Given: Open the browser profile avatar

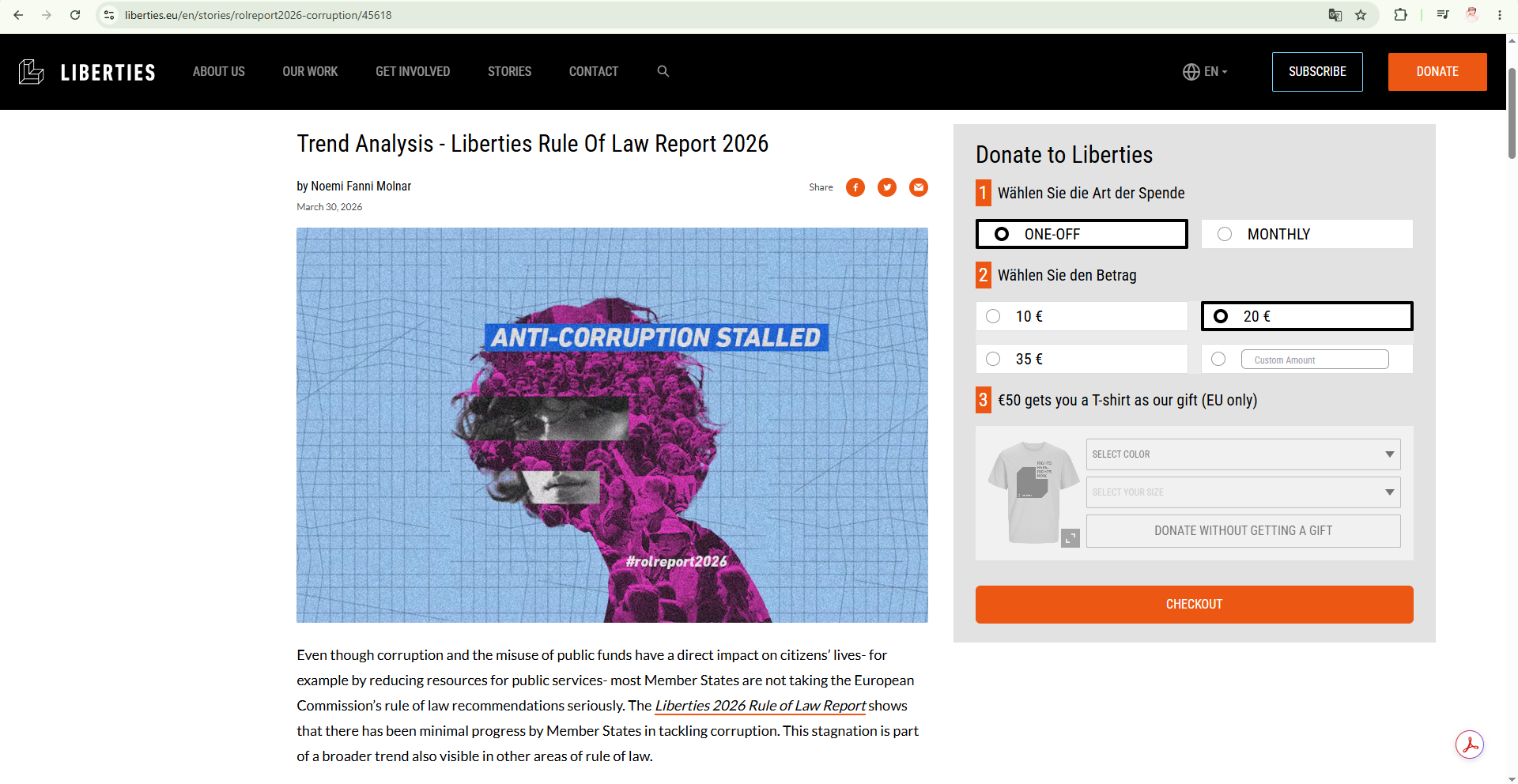Looking at the screenshot, I should [x=1471, y=15].
